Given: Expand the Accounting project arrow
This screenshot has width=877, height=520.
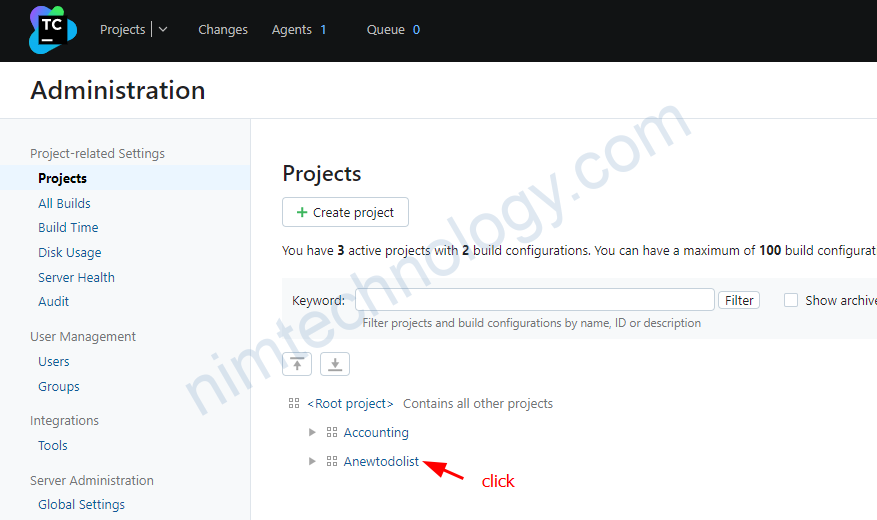Looking at the screenshot, I should (312, 432).
